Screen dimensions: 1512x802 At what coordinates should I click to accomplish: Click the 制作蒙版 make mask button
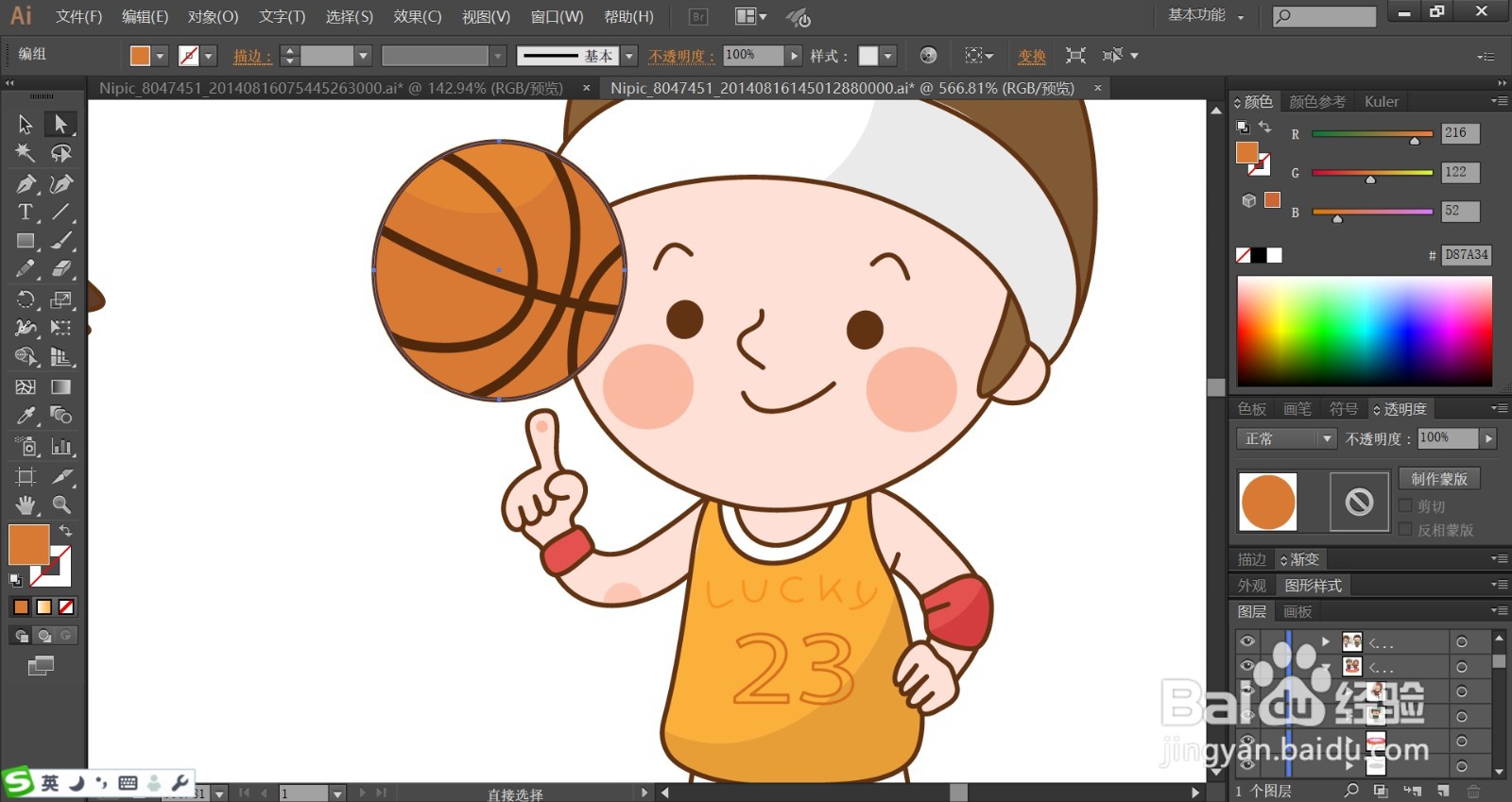click(x=1439, y=479)
